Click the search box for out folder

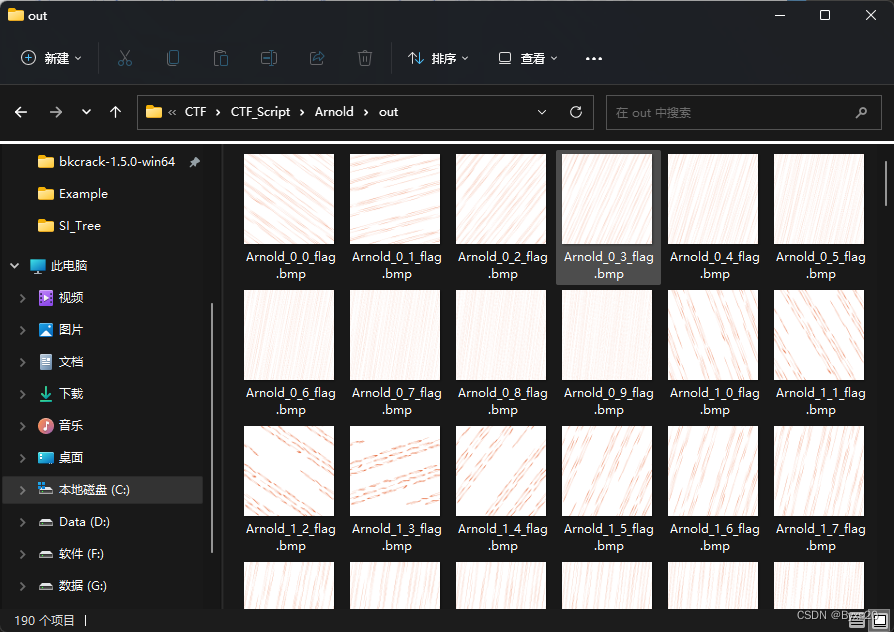743,112
